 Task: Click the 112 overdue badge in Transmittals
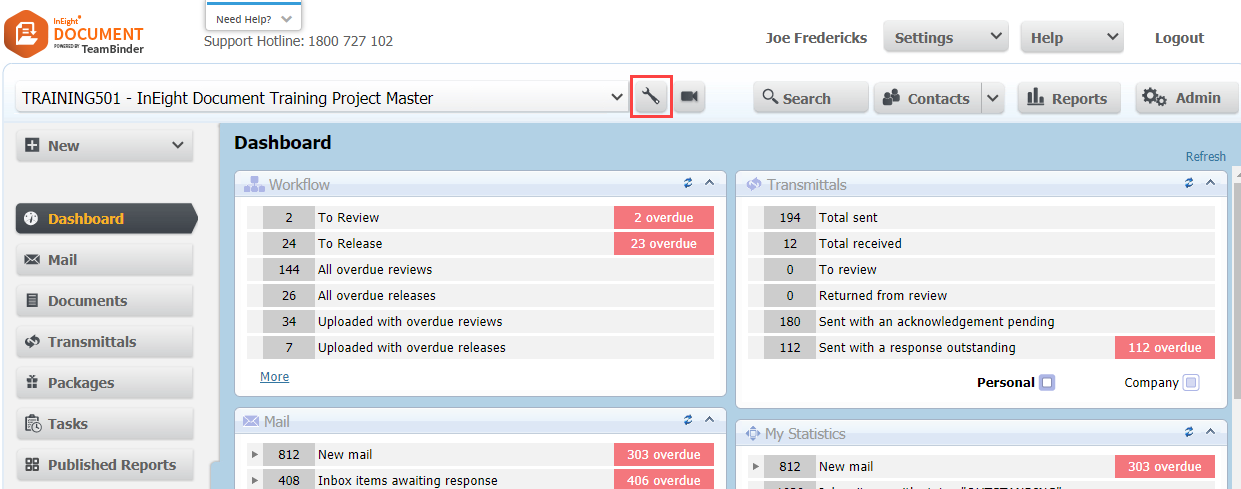1165,347
